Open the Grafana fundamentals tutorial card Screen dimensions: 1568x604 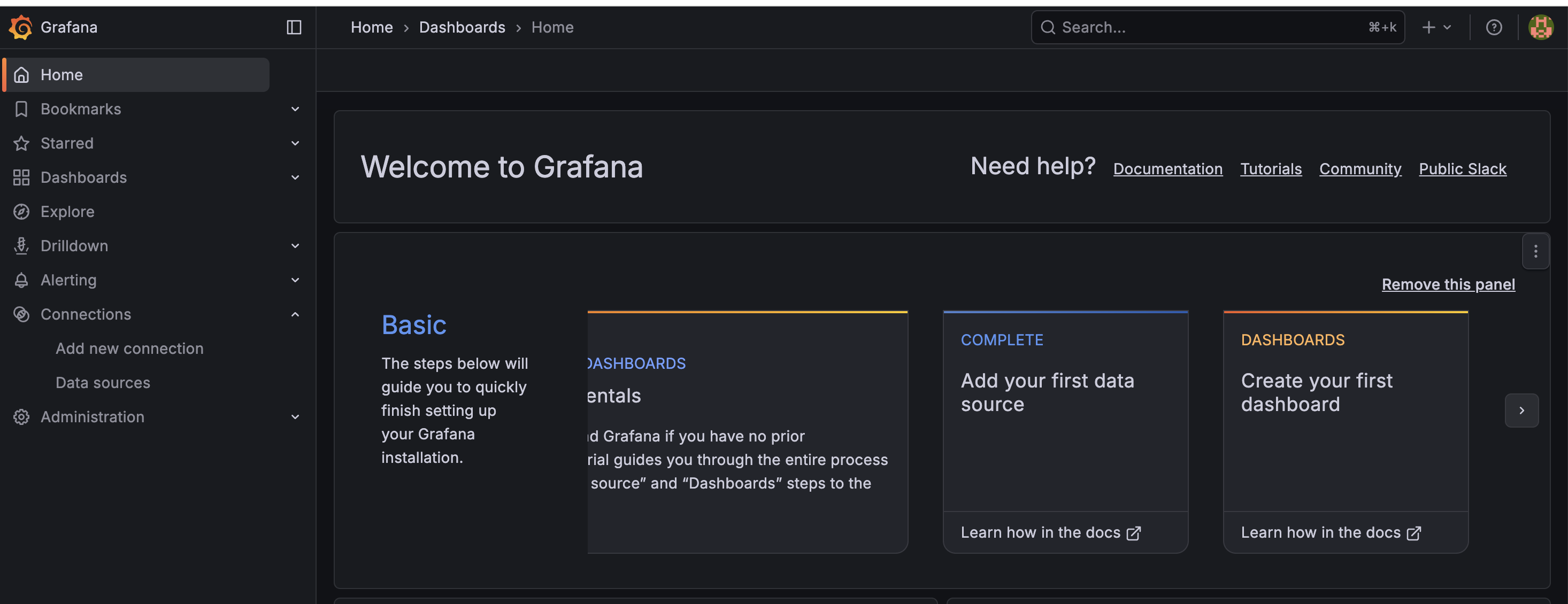pos(748,432)
